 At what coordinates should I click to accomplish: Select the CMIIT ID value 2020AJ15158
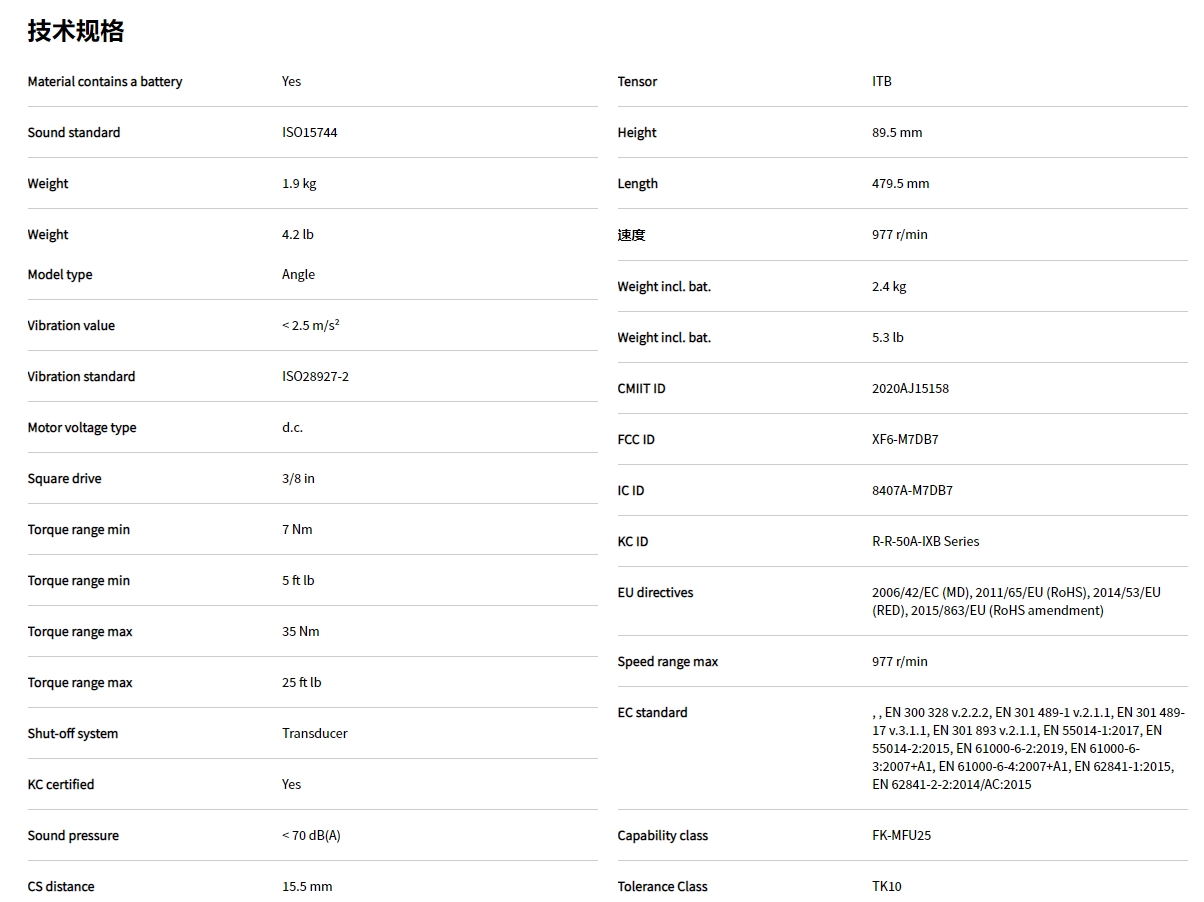coord(910,389)
